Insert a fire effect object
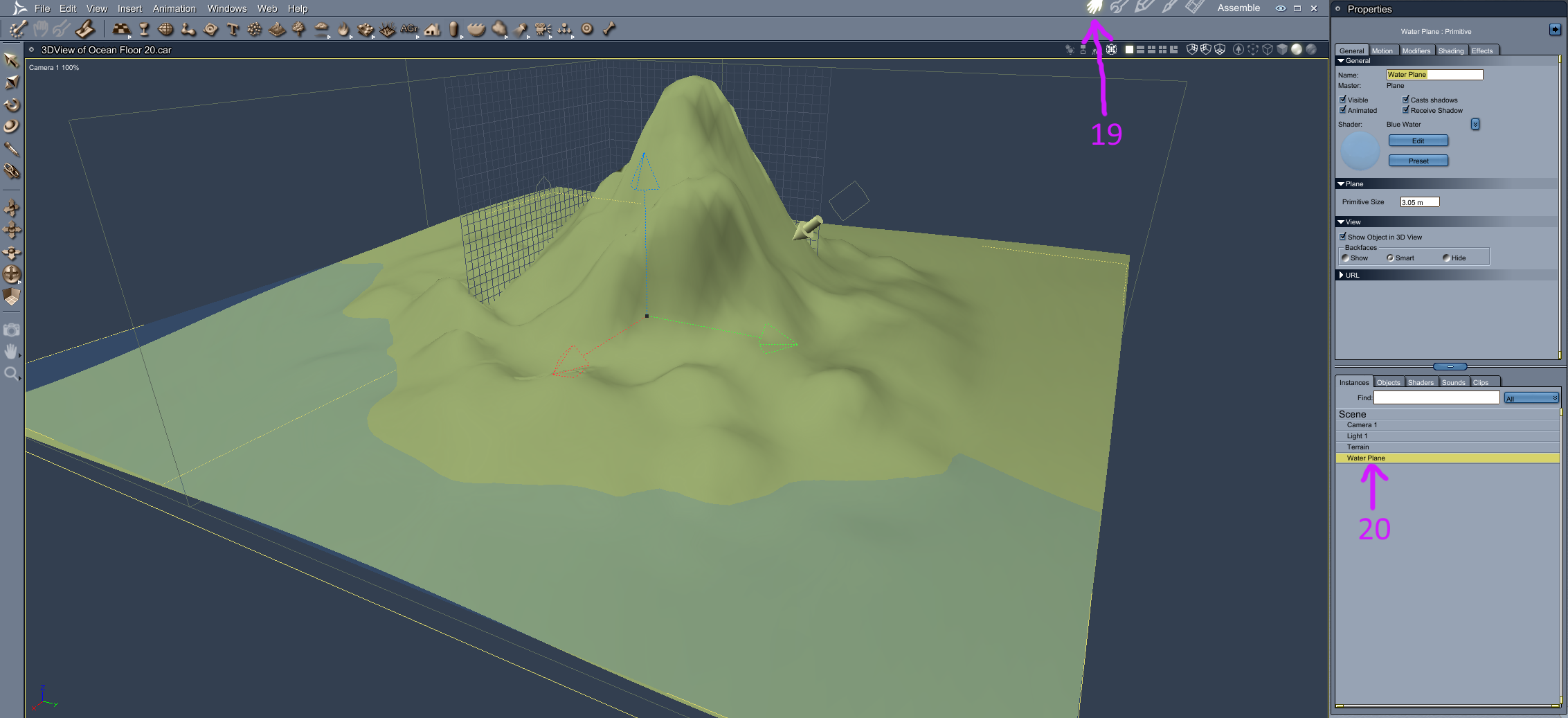 click(x=343, y=29)
